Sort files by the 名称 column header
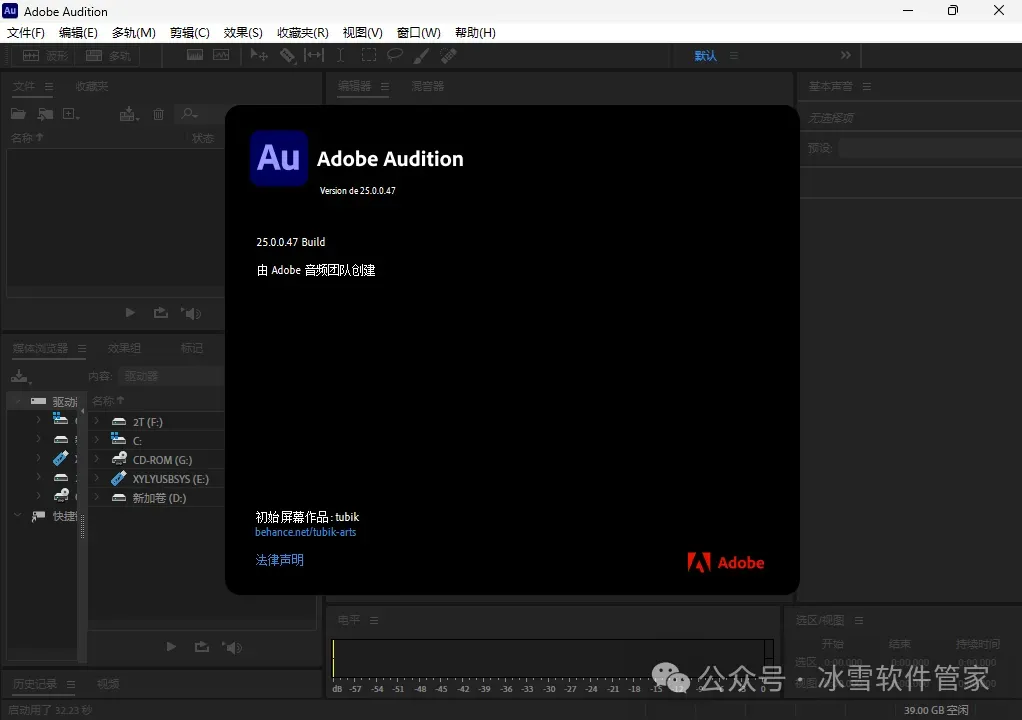The width and height of the screenshot is (1022, 720). [27, 138]
